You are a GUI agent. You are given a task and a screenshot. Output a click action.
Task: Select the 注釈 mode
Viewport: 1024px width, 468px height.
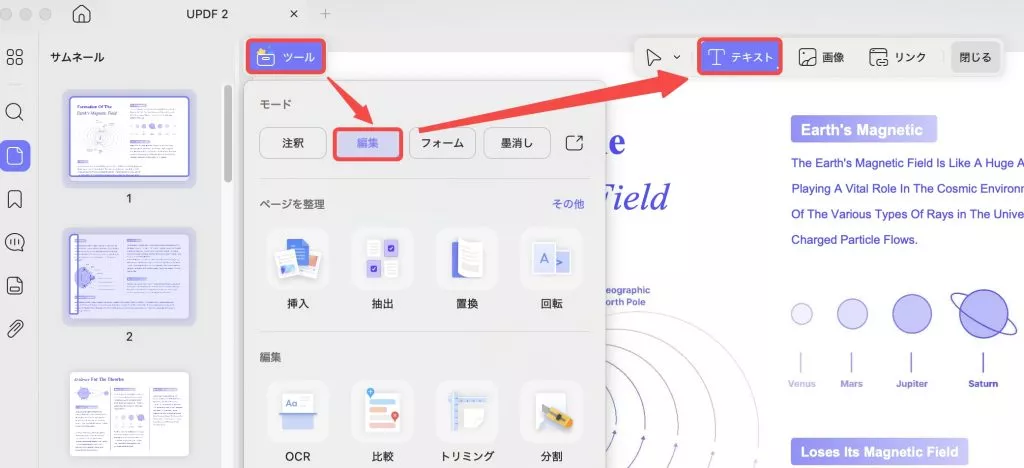click(293, 143)
